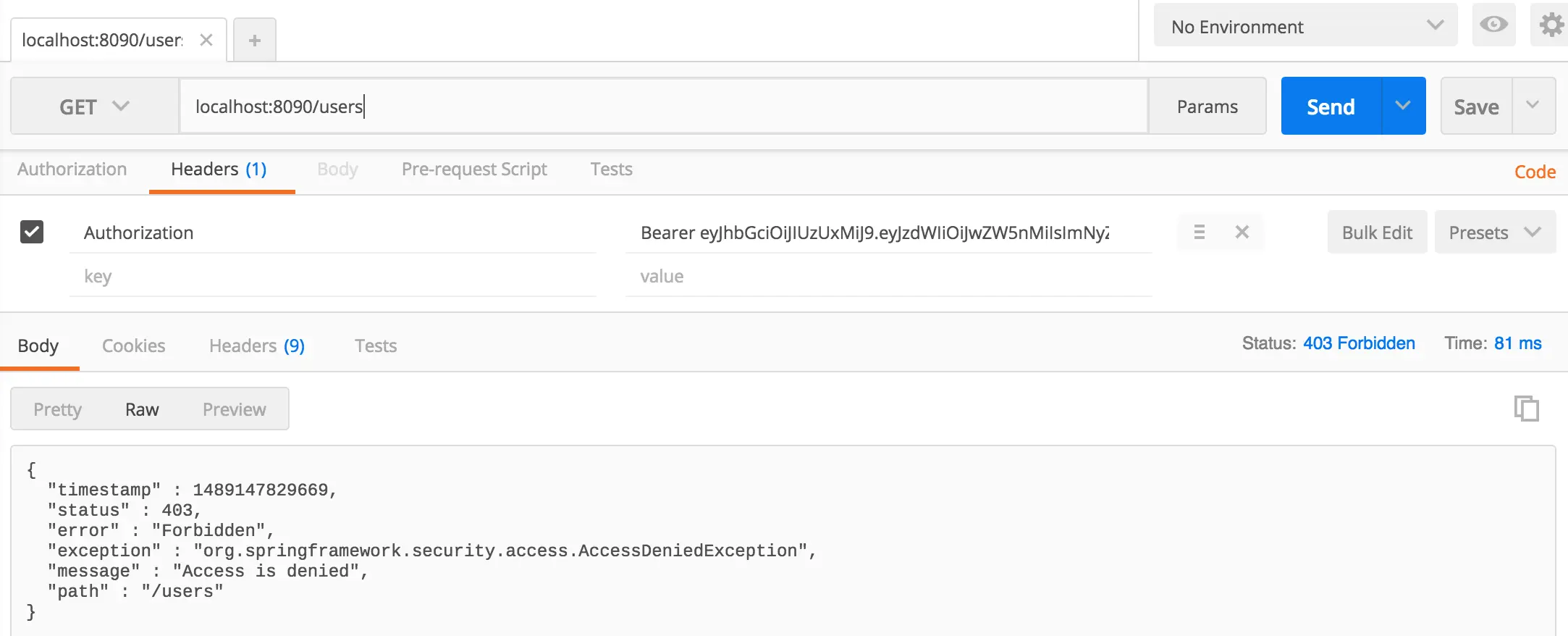
Task: Close the localhost:8090/users request tab
Action: pyautogui.click(x=206, y=40)
